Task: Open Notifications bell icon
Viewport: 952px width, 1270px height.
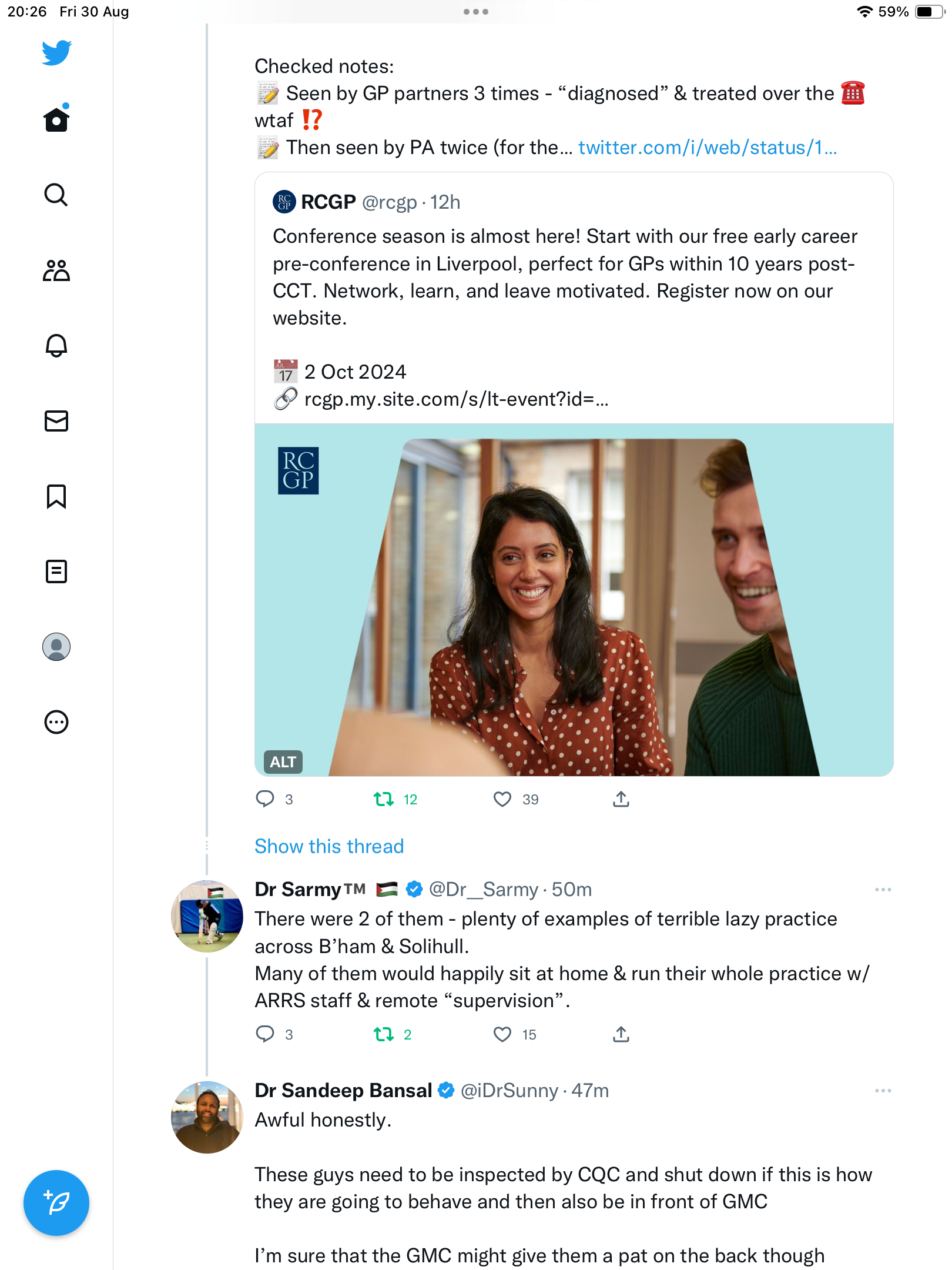Action: 56,346
